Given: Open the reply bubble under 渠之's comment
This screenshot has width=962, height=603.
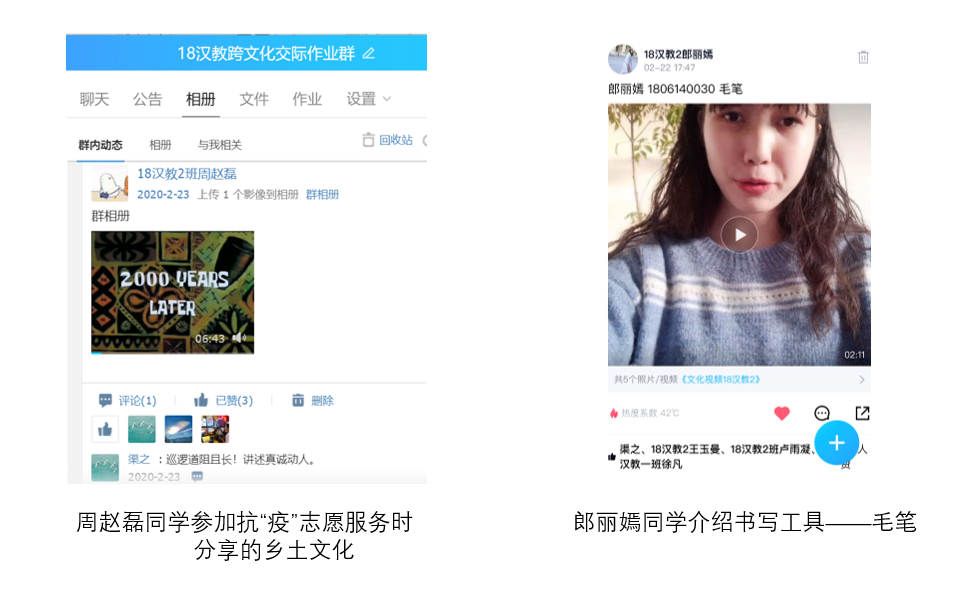Looking at the screenshot, I should tap(197, 477).
